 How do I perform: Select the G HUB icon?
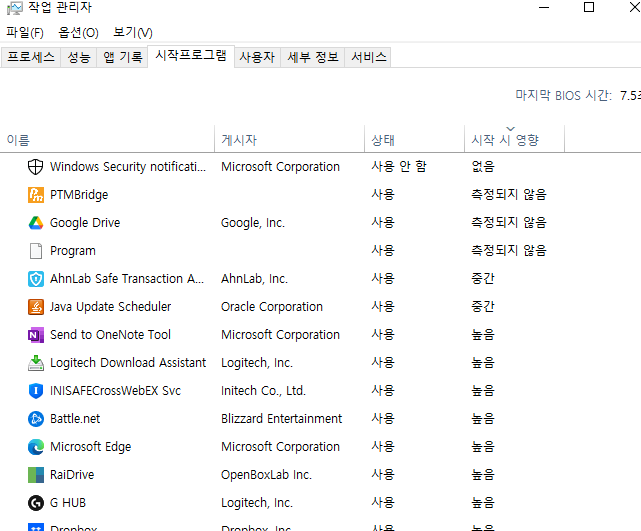[x=36, y=503]
